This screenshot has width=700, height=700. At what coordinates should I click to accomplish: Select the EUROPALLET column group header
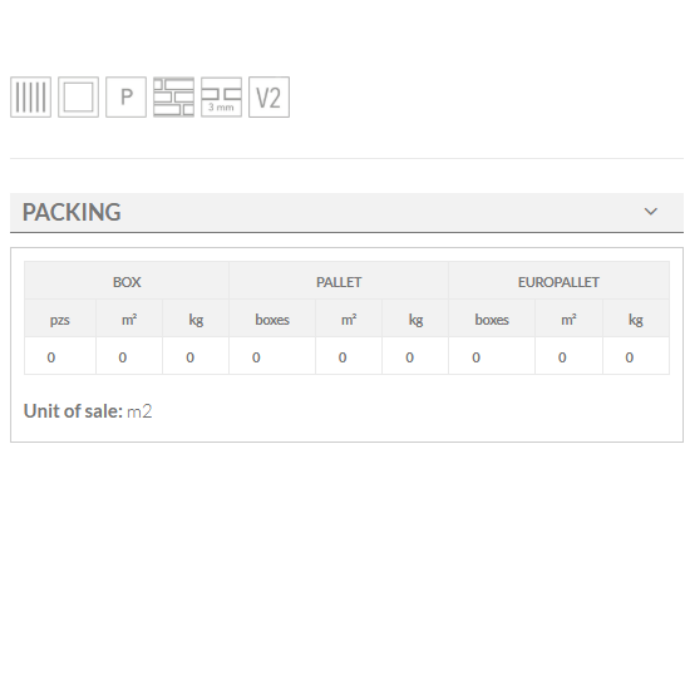point(558,282)
